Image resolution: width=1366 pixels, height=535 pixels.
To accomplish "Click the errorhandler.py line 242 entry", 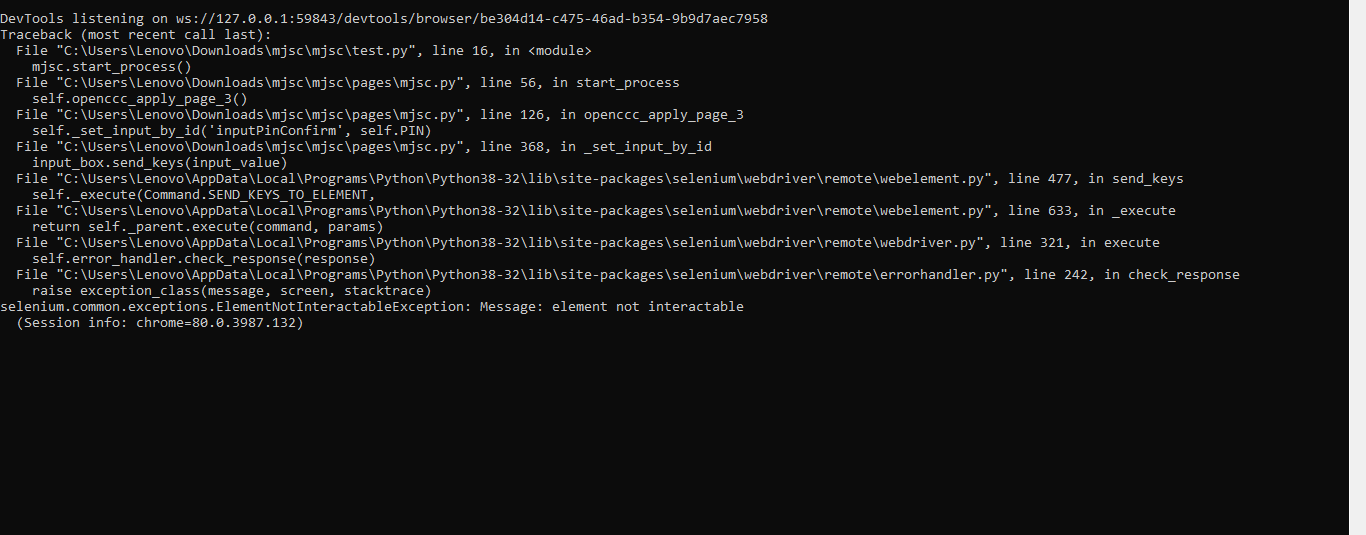I will coord(627,275).
